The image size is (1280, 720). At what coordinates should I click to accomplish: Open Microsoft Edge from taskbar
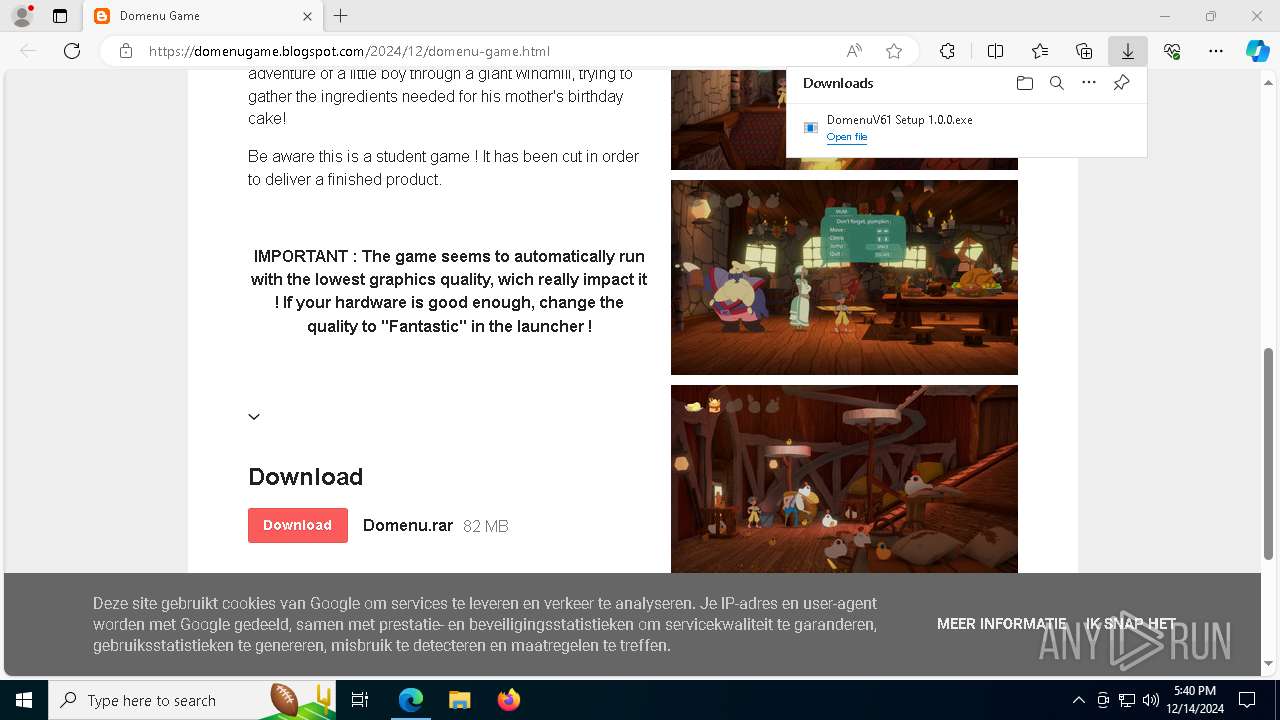(411, 700)
